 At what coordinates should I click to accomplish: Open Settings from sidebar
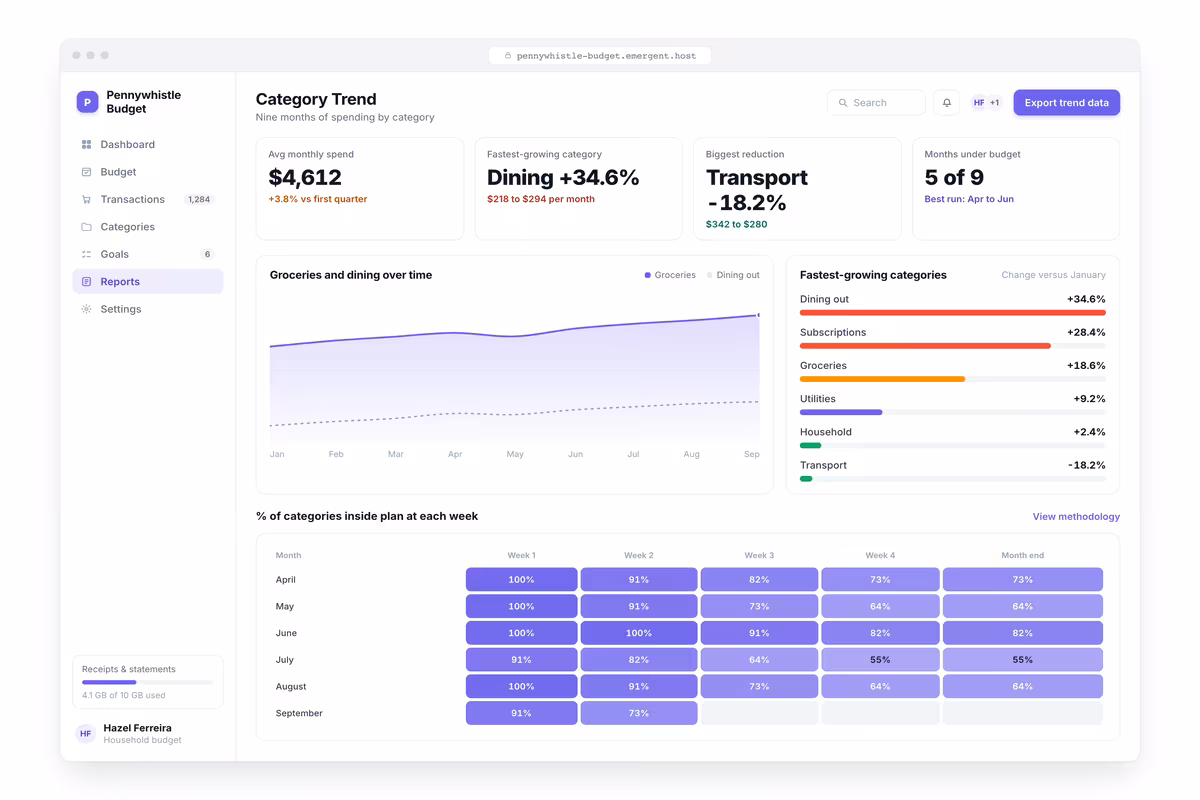point(148,309)
